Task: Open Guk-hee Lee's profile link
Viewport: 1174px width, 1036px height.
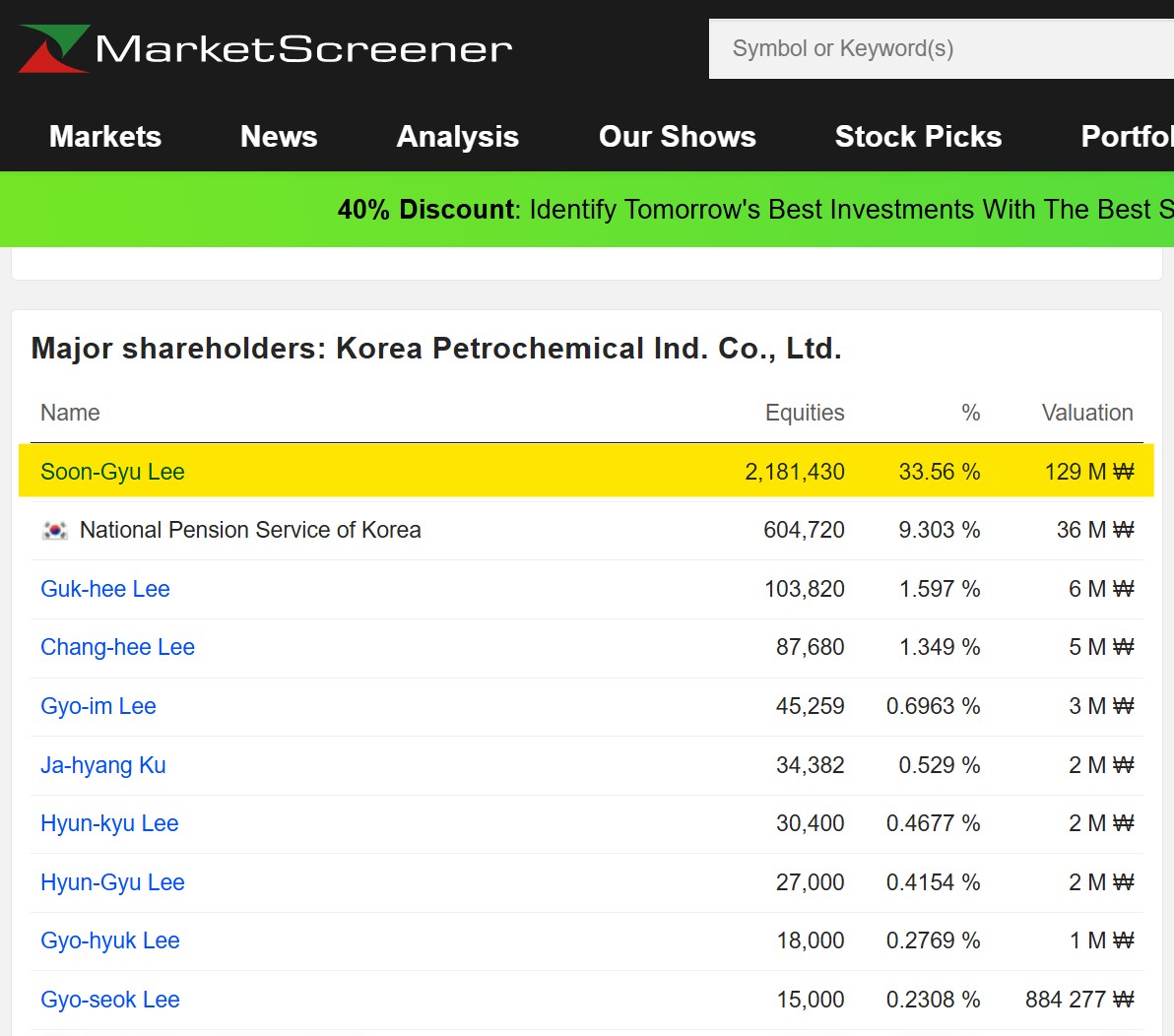Action: 105,589
